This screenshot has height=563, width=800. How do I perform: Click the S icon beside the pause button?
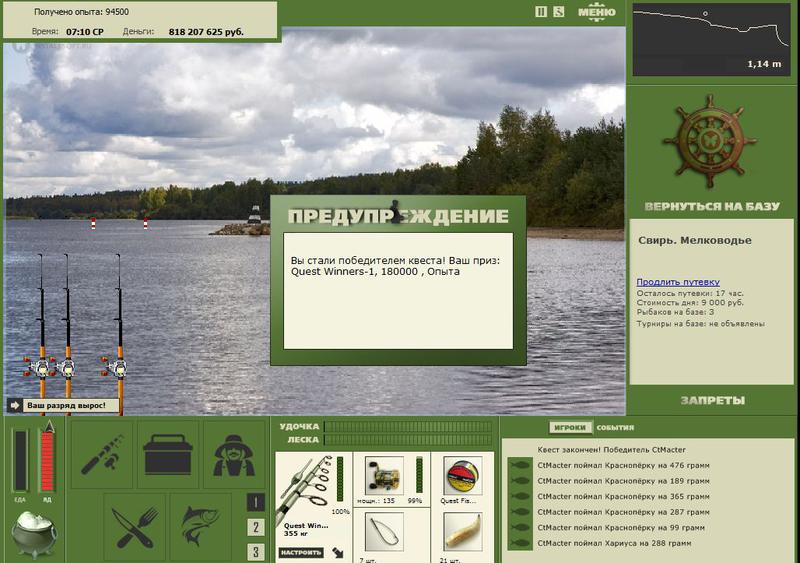point(559,12)
